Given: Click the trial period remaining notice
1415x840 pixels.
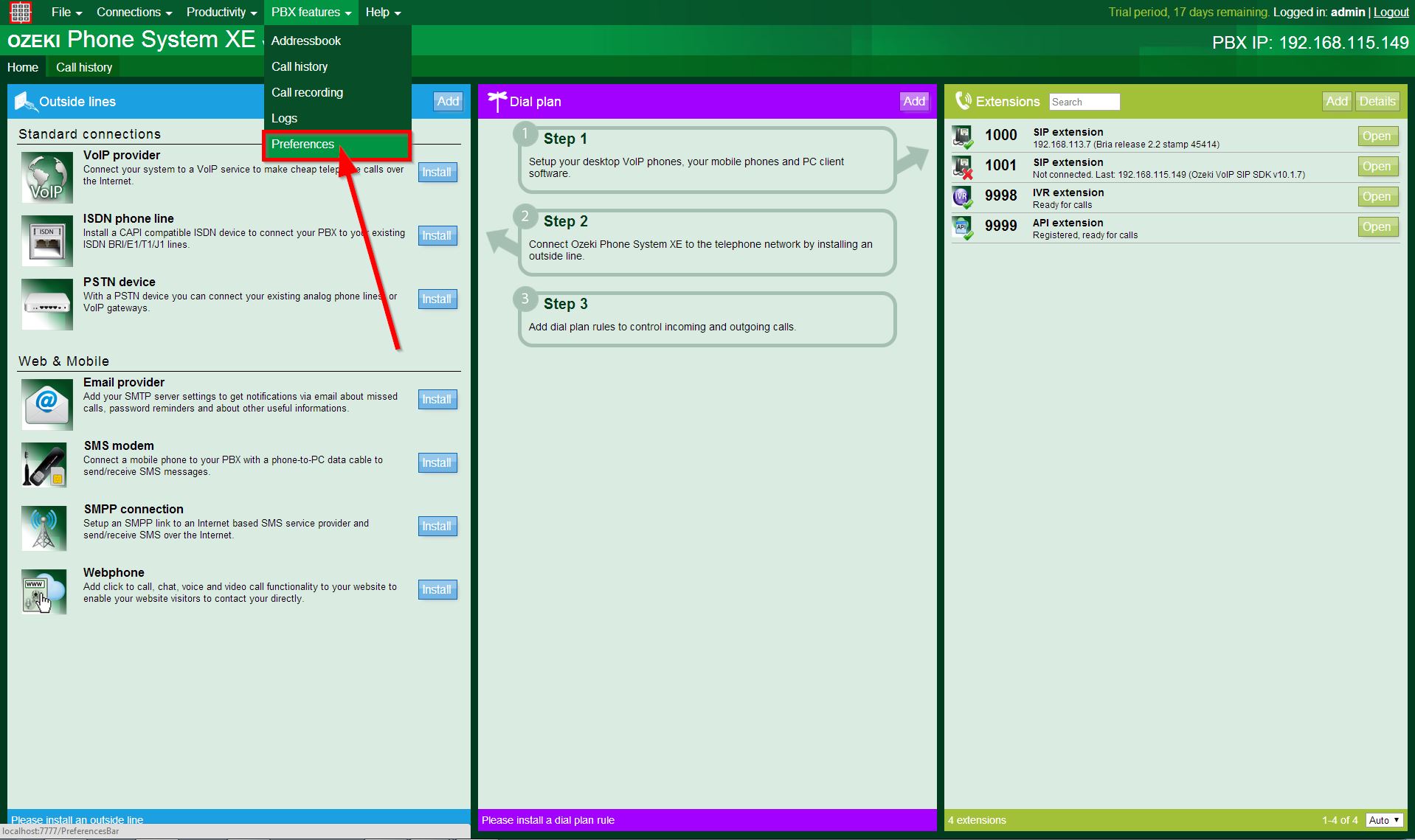Looking at the screenshot, I should 1189,12.
